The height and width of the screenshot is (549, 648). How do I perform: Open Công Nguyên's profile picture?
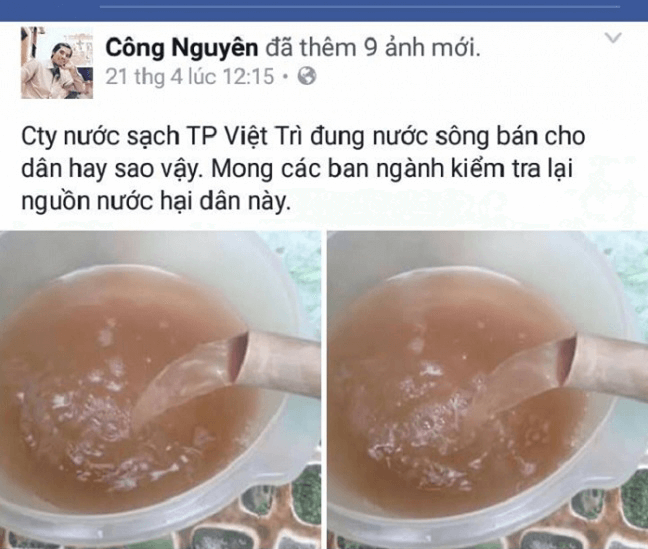(x=57, y=62)
